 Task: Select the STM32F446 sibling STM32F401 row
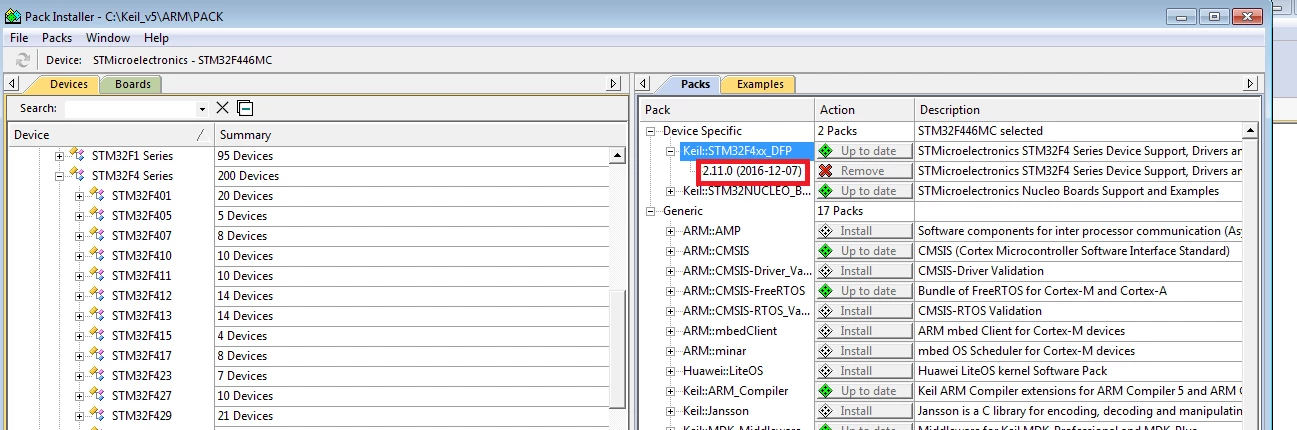click(141, 196)
